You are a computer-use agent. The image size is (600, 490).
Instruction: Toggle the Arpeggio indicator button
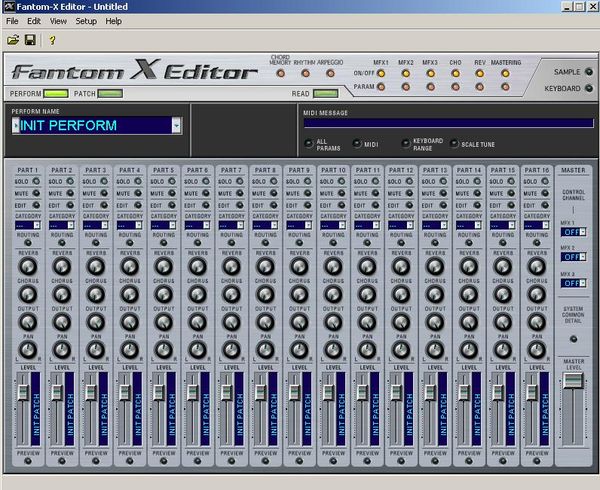point(330,73)
